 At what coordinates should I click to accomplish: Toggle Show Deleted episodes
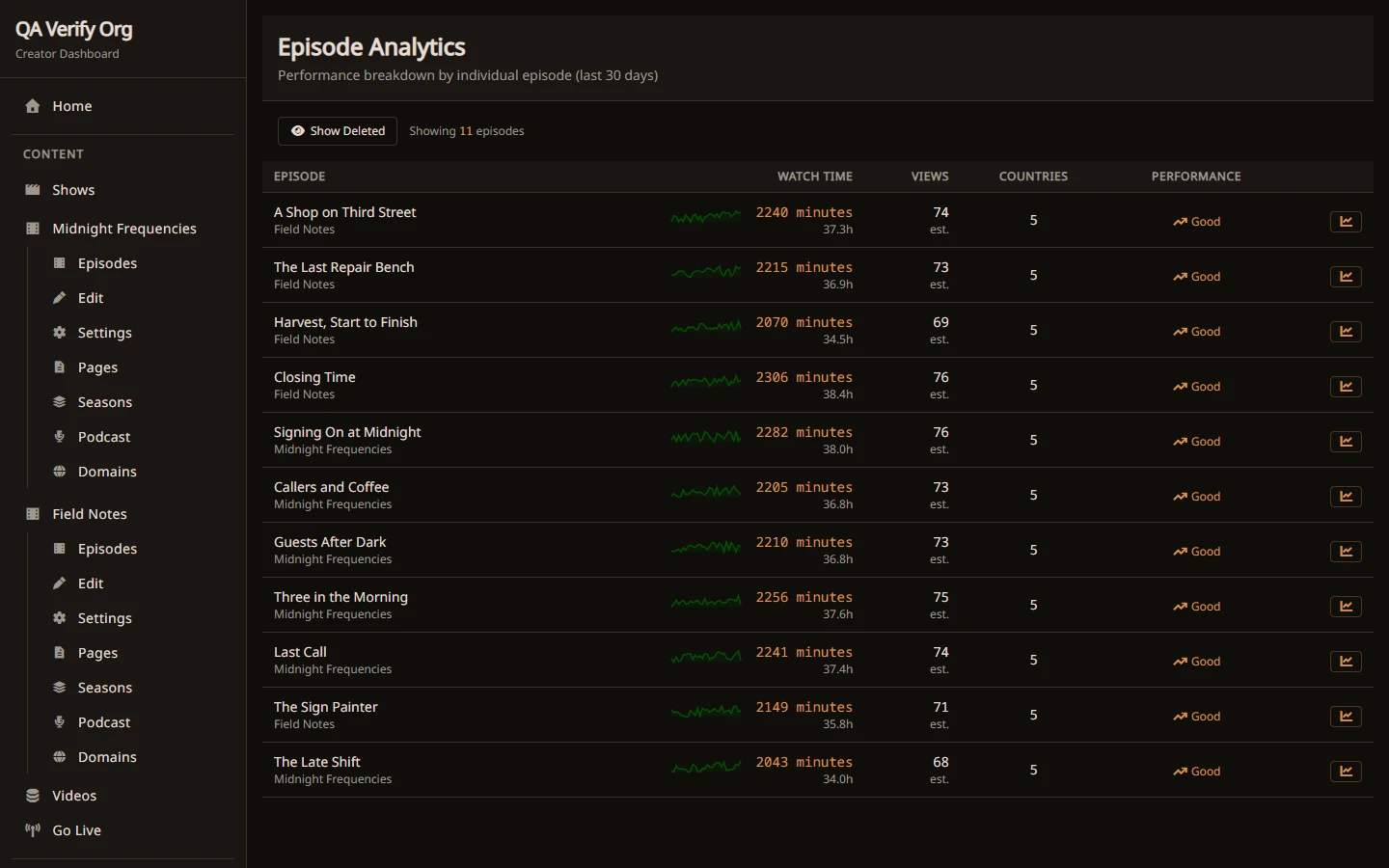pos(338,131)
